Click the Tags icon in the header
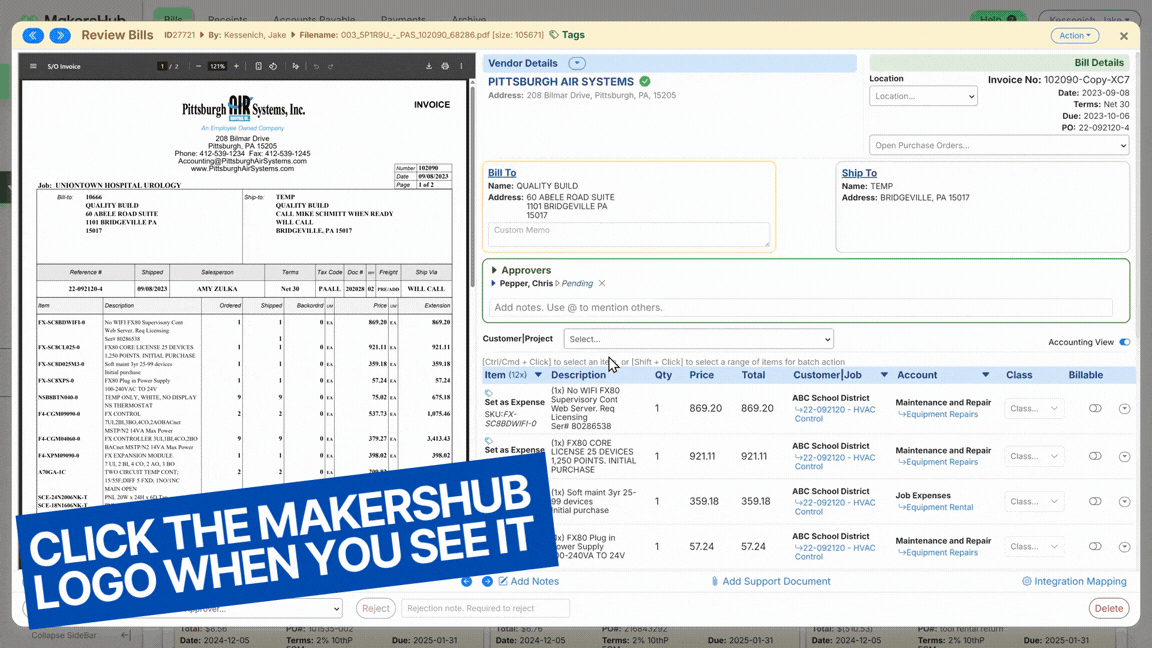This screenshot has width=1152, height=648. (x=554, y=35)
